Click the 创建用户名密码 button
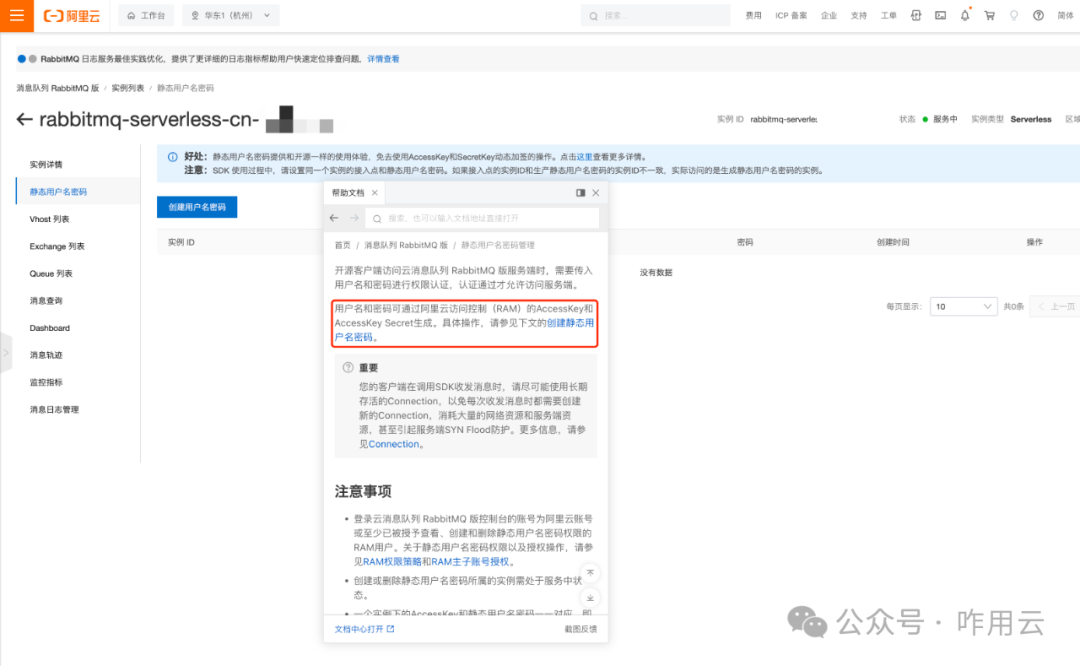The width and height of the screenshot is (1080, 666). click(x=197, y=207)
